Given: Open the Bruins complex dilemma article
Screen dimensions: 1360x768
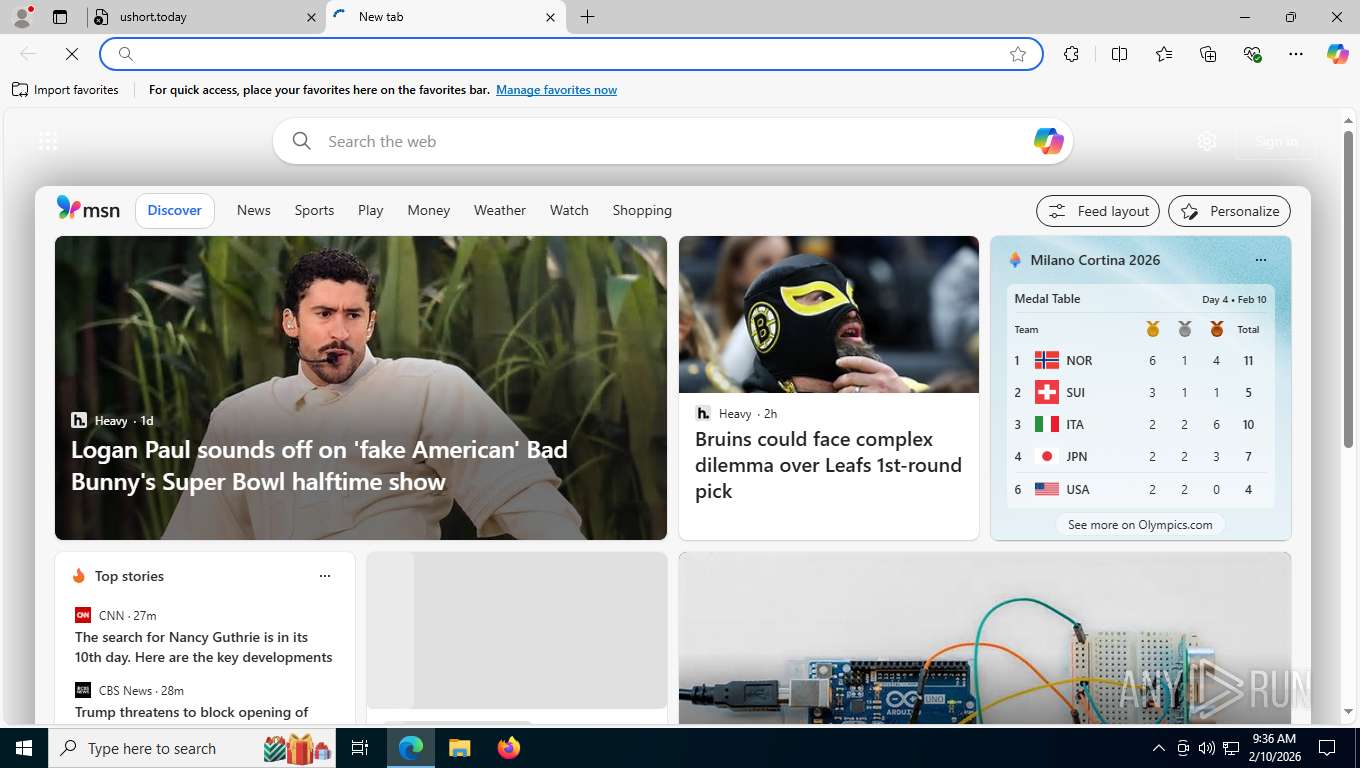Looking at the screenshot, I should click(828, 465).
